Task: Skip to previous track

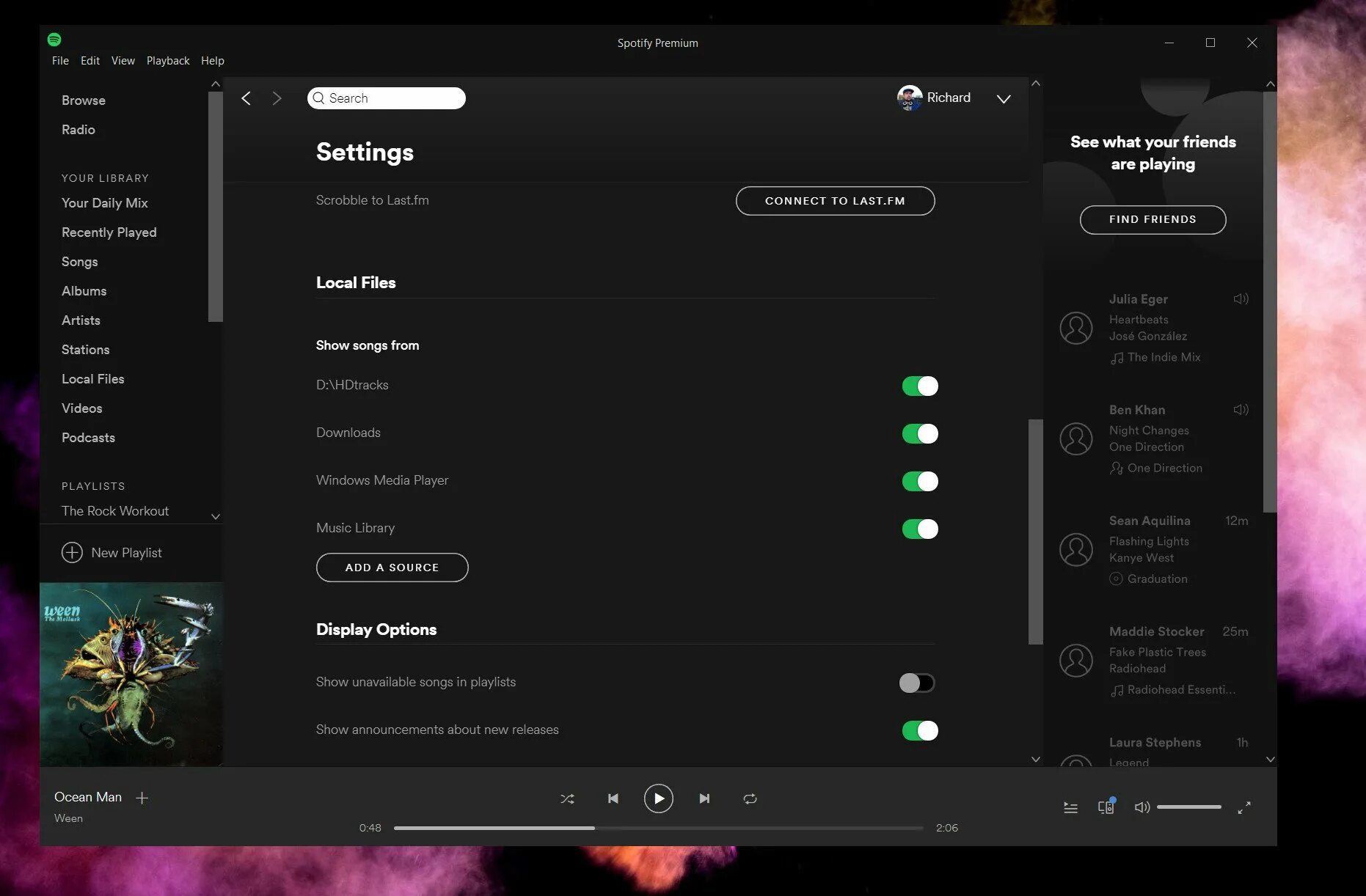Action: coord(613,798)
